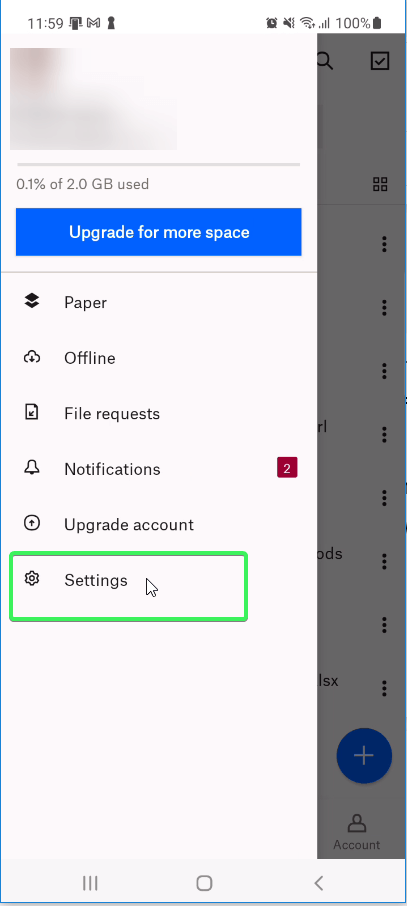Tap the blurred account profile header

pos(93,99)
